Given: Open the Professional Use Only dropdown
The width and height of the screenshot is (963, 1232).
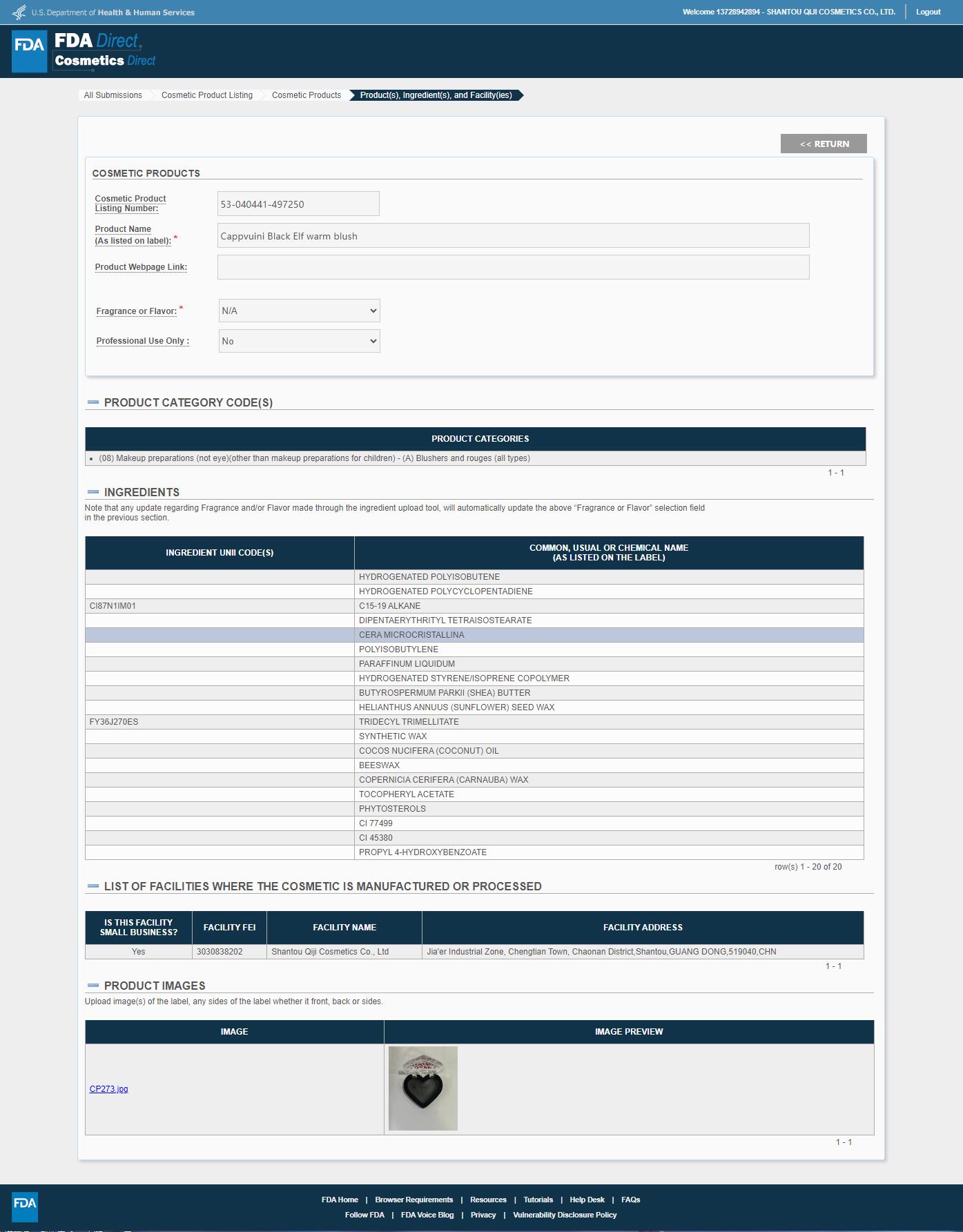Looking at the screenshot, I should coord(299,341).
